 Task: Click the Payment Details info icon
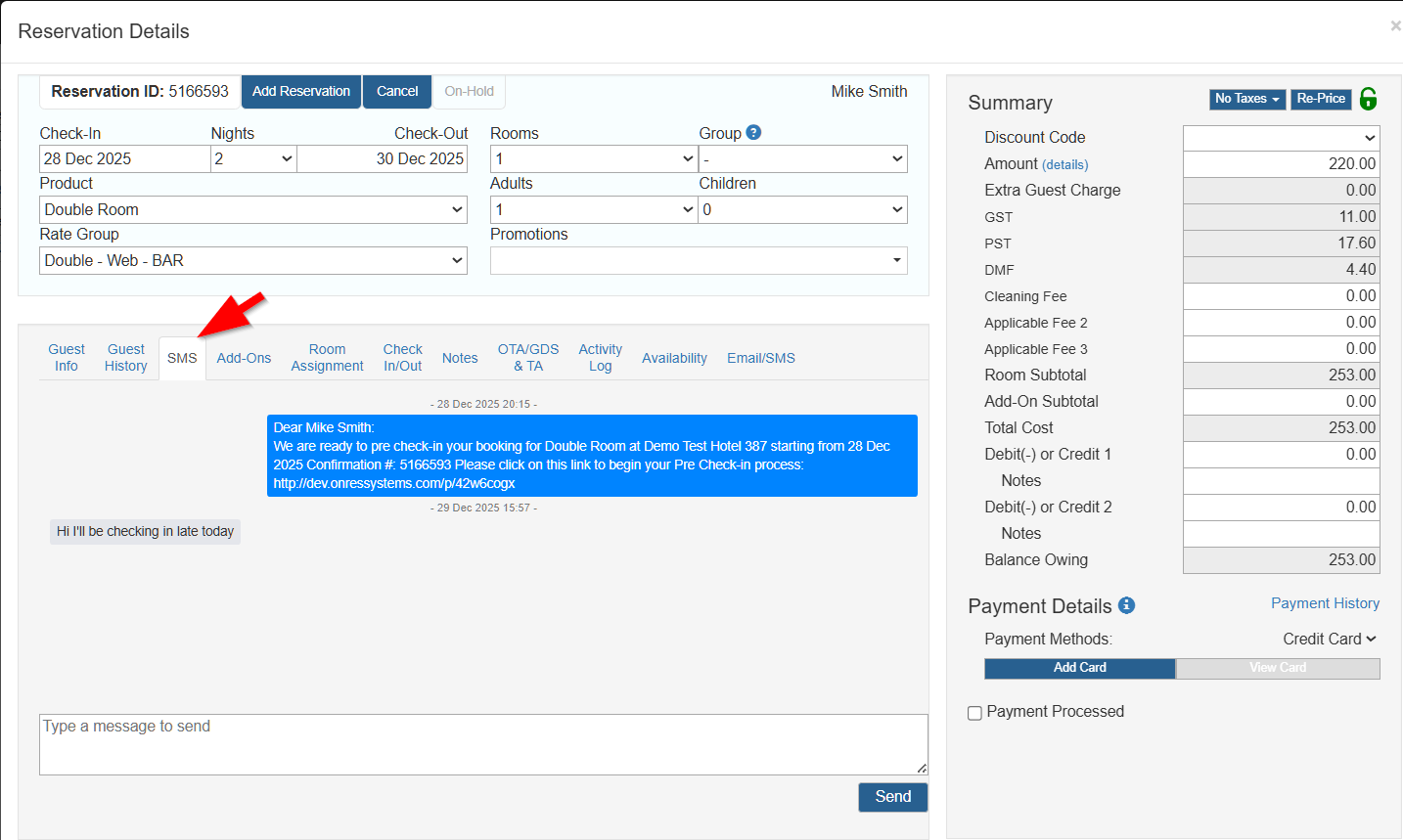1126,605
